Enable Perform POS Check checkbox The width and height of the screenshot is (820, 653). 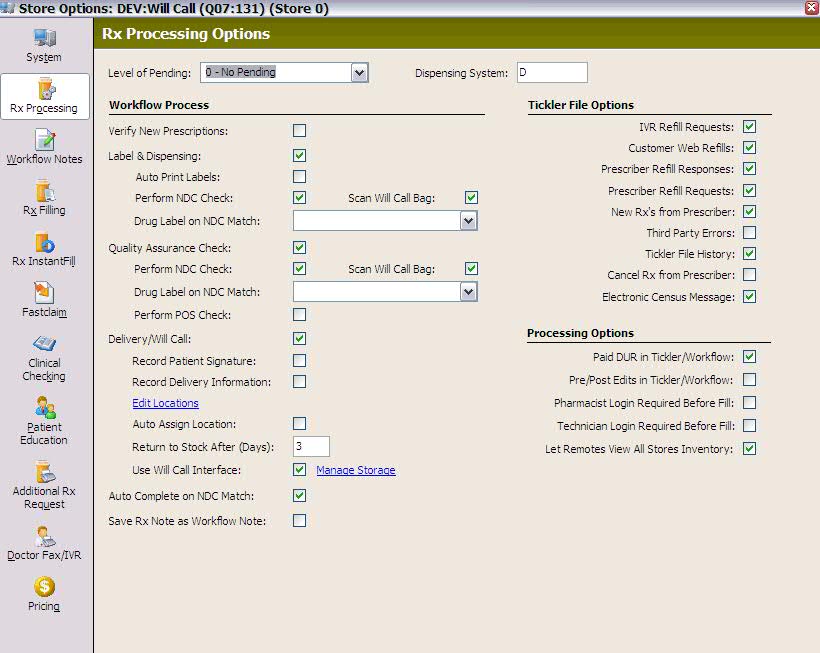point(300,314)
